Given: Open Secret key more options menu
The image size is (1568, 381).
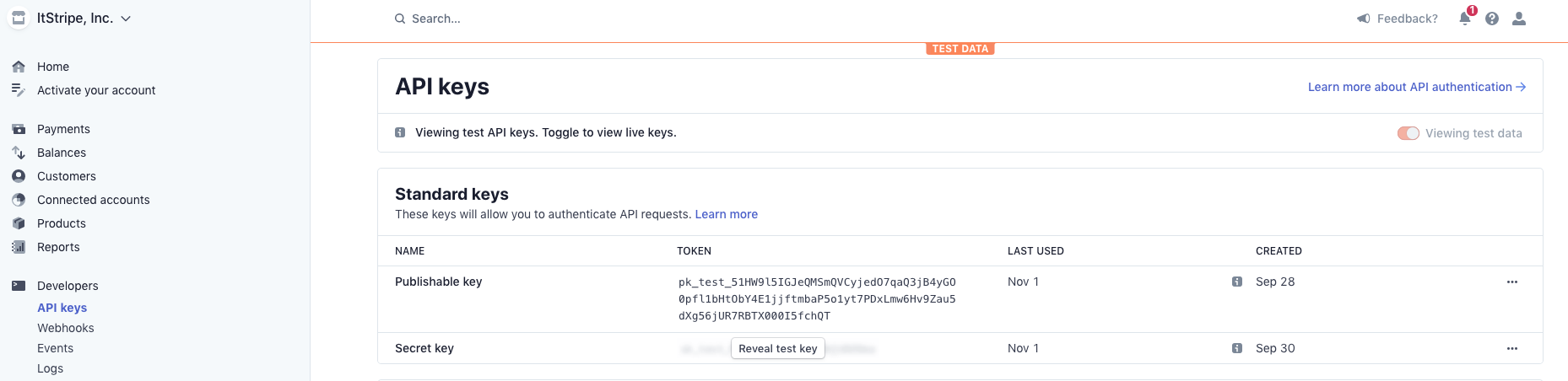Looking at the screenshot, I should [1512, 348].
